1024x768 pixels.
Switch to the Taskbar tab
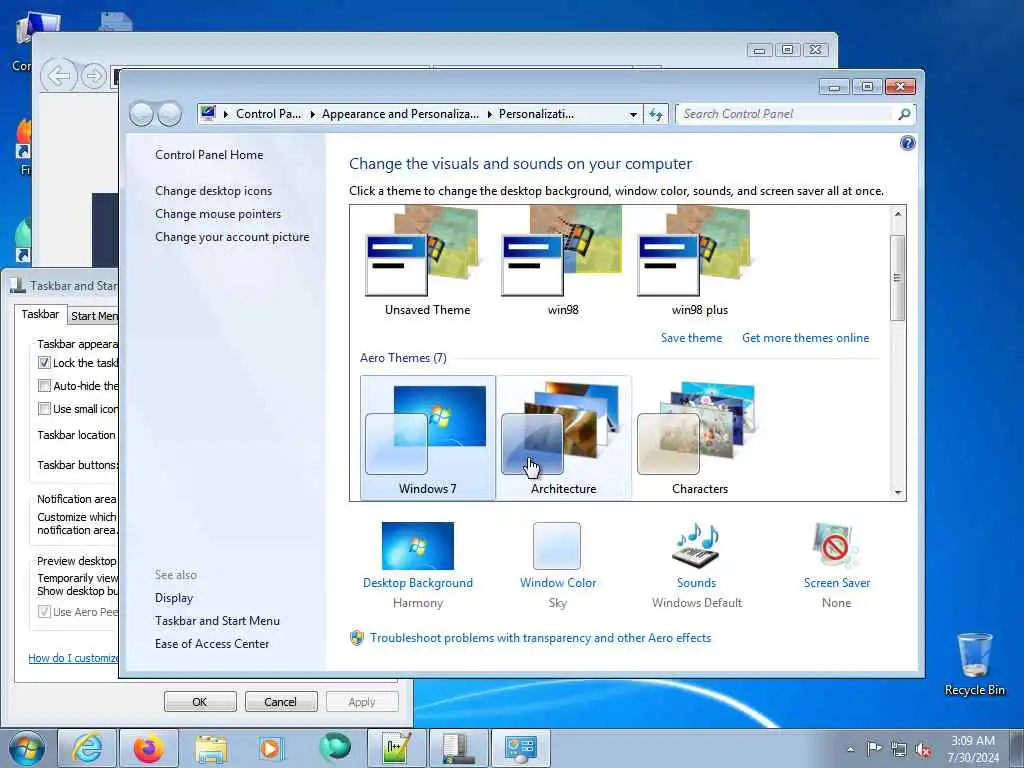[x=40, y=314]
